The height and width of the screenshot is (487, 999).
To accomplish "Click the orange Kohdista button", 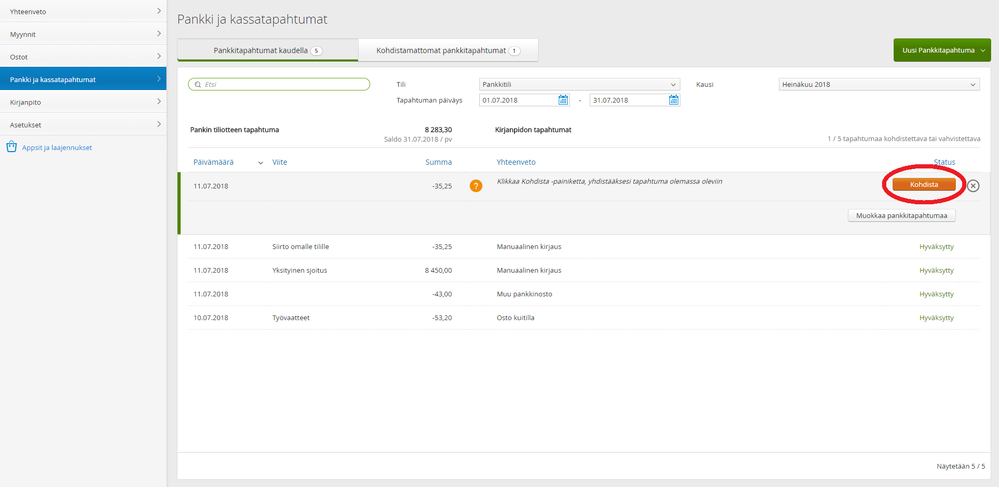I will pyautogui.click(x=924, y=184).
